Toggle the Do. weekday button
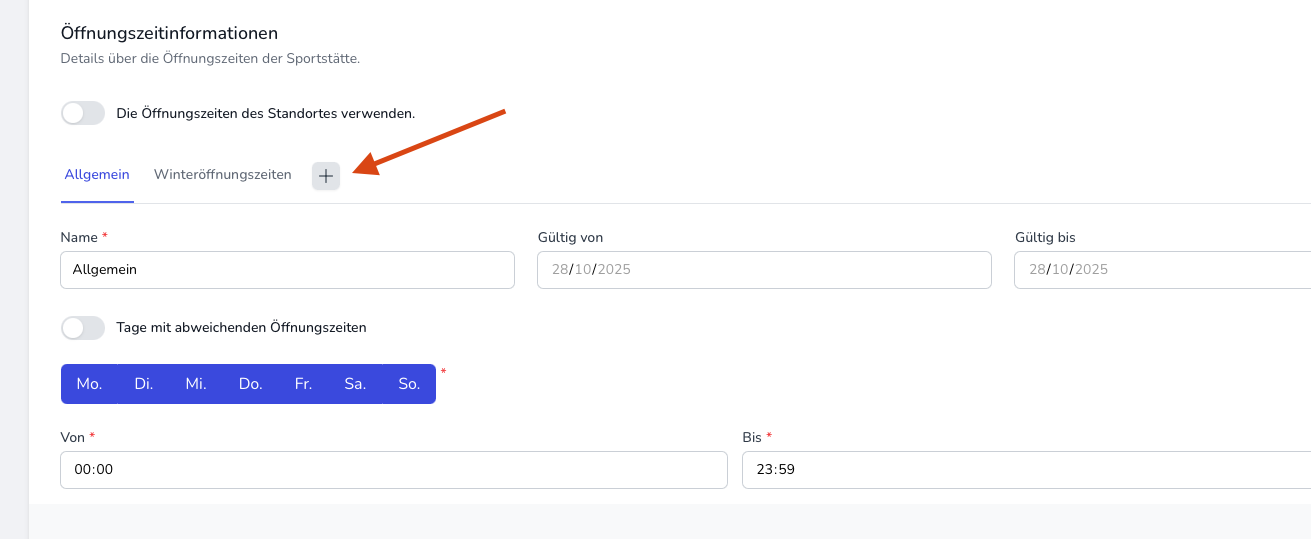Image resolution: width=1311 pixels, height=539 pixels. pyautogui.click(x=250, y=384)
